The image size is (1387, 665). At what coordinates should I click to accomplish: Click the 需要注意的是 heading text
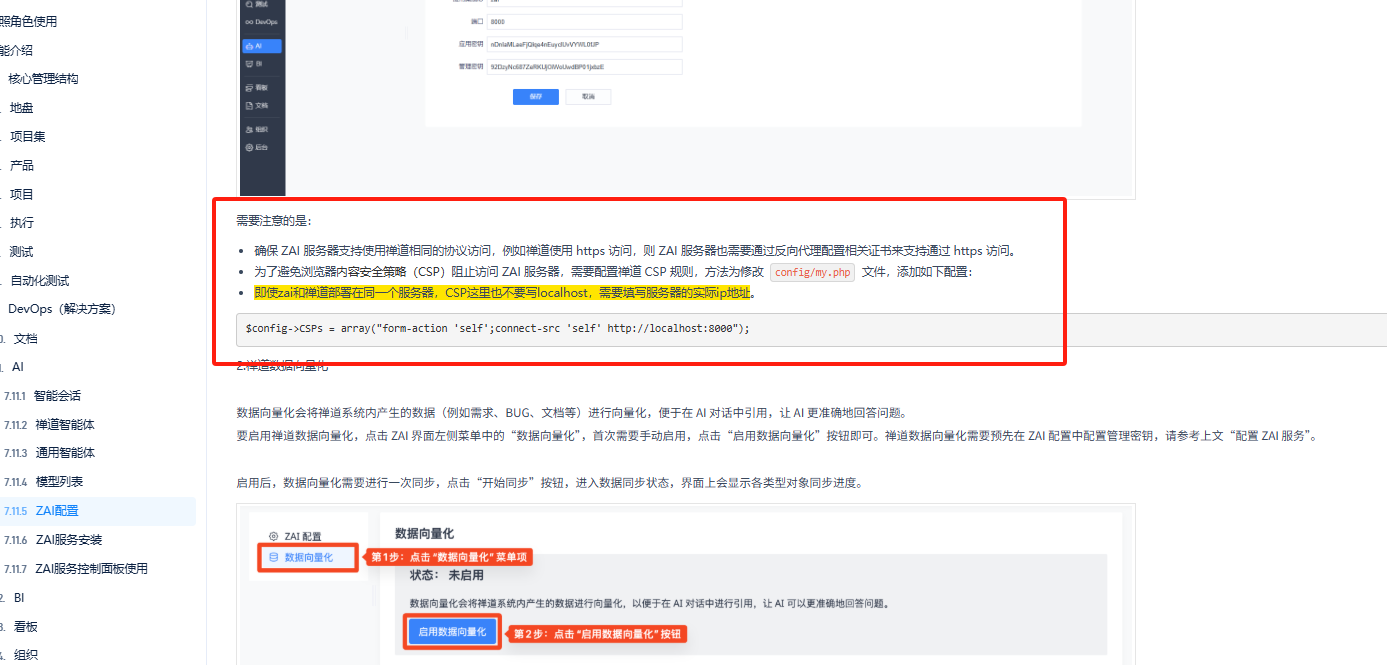pyautogui.click(x=274, y=220)
